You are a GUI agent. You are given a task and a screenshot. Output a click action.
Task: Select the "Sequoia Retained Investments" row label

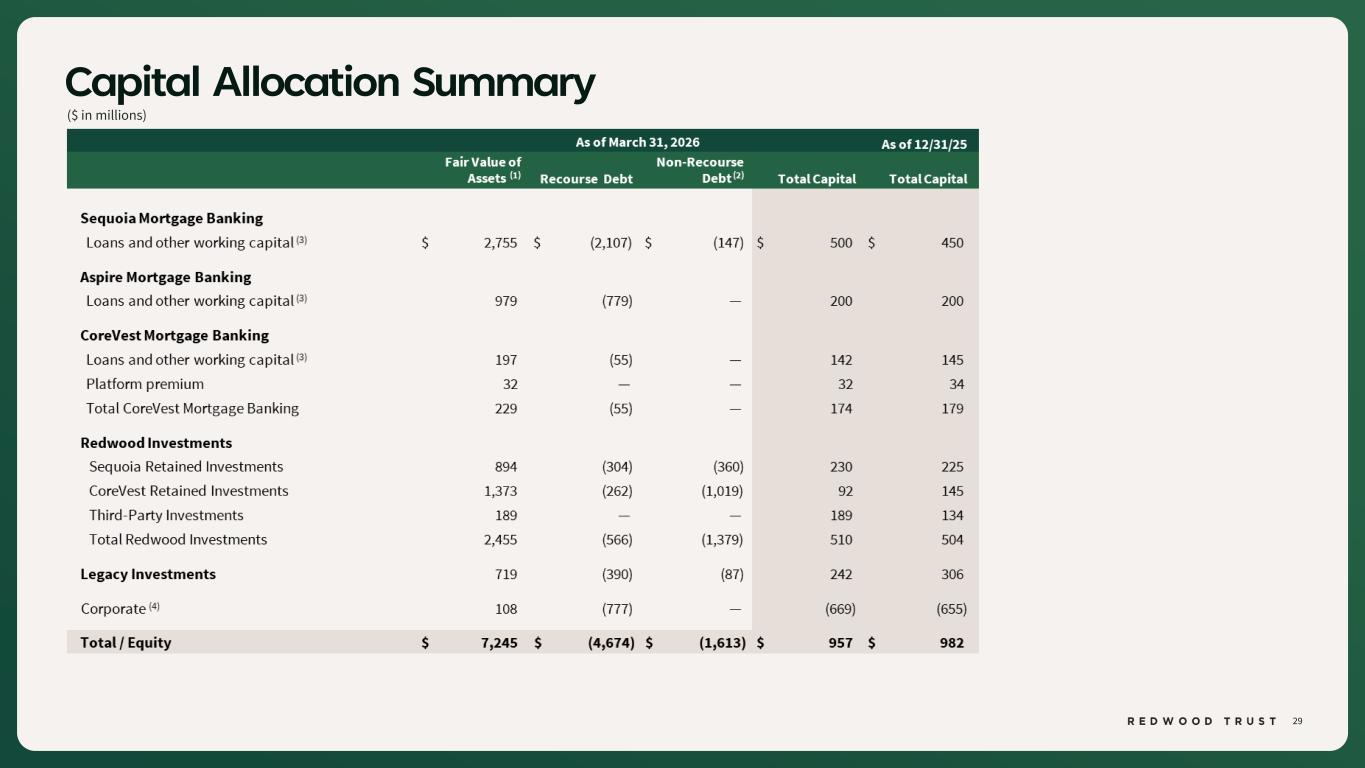coord(186,467)
